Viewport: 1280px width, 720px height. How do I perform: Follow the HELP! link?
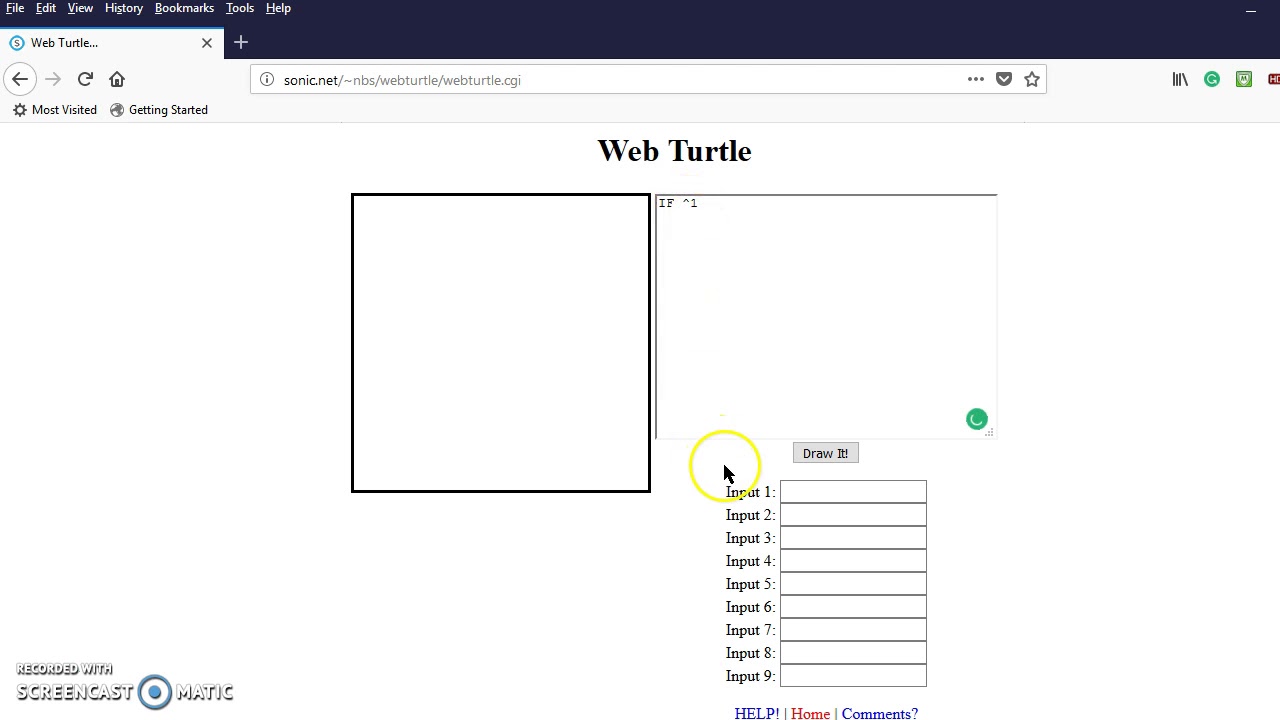click(x=756, y=713)
